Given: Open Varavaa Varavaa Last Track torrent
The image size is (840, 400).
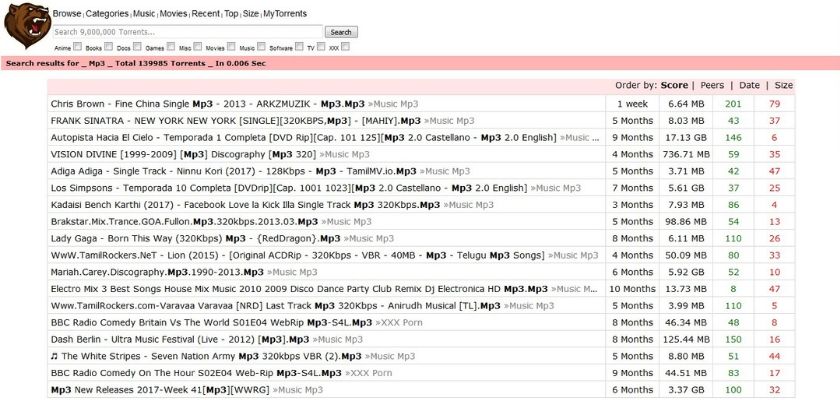Looking at the screenshot, I should tap(276, 306).
